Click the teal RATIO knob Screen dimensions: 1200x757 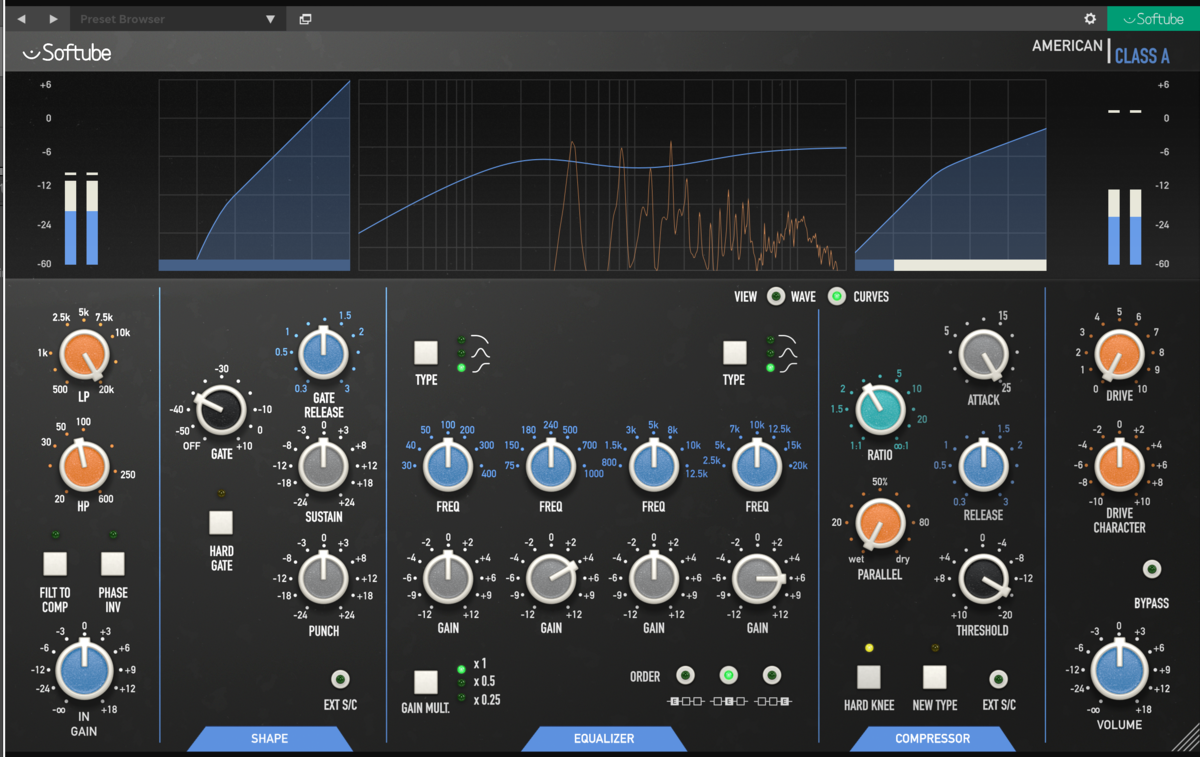coord(880,409)
